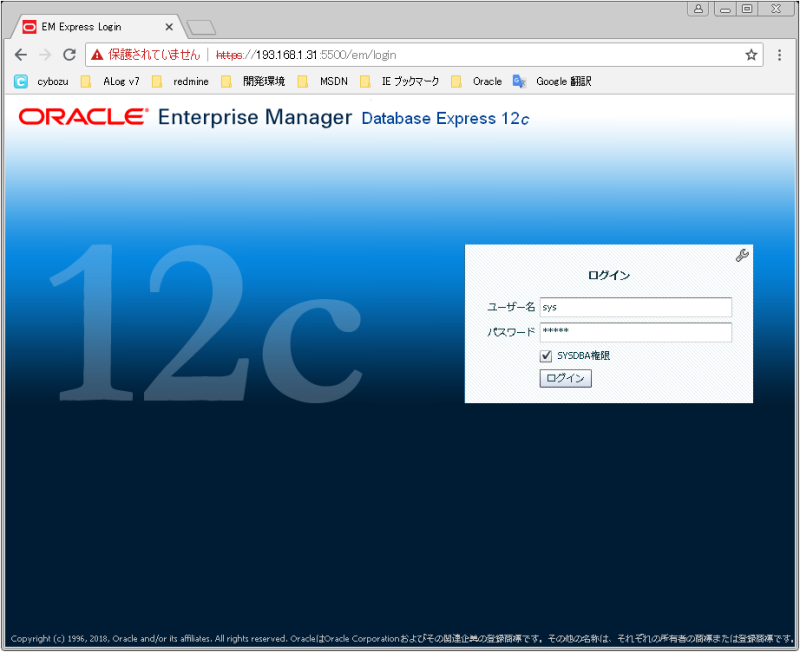Click the ログイン heading in the panel
800x652 pixels.
coord(609,275)
